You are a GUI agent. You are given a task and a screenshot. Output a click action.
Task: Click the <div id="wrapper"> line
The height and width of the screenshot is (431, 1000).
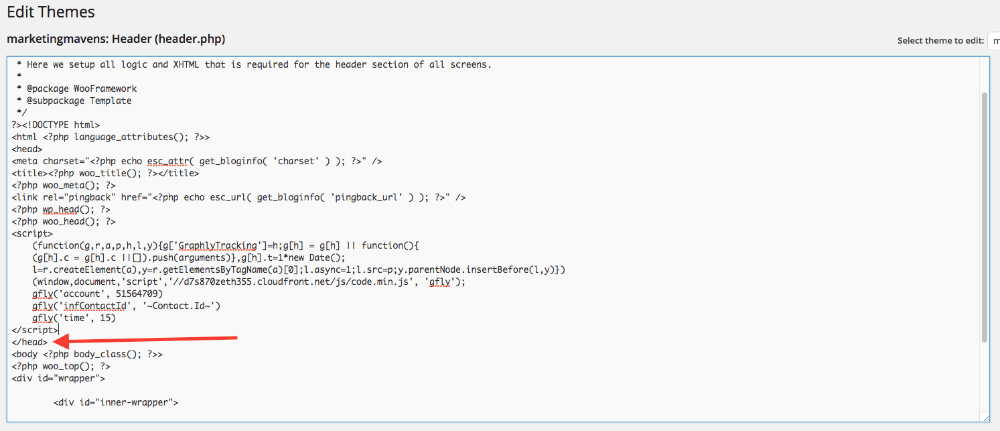click(58, 378)
